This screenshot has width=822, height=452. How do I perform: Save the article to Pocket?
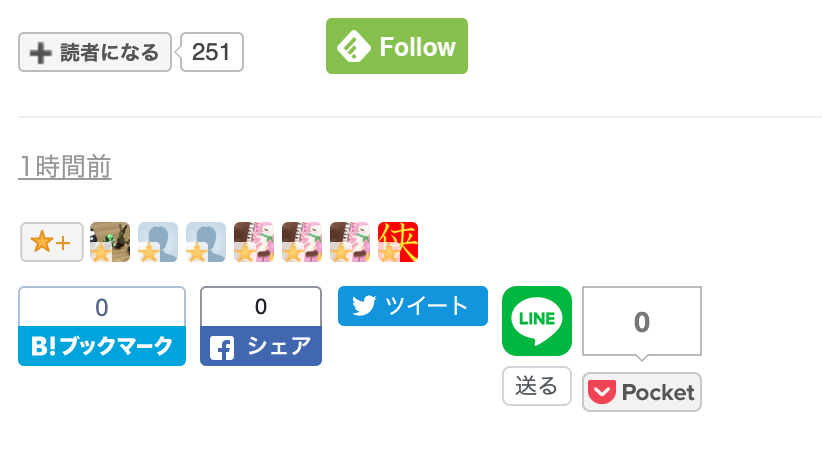(642, 392)
